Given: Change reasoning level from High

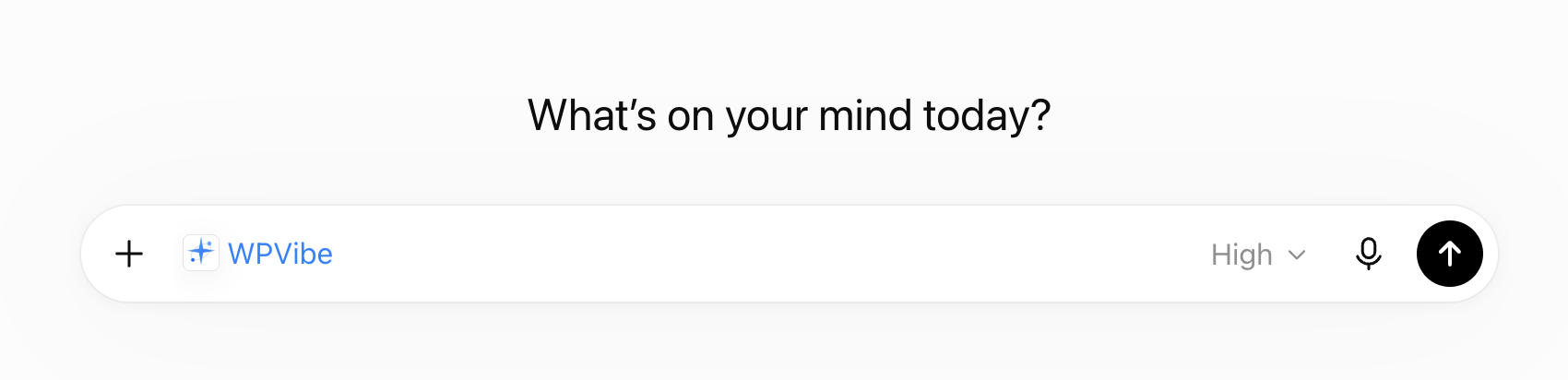Looking at the screenshot, I should tap(1259, 255).
